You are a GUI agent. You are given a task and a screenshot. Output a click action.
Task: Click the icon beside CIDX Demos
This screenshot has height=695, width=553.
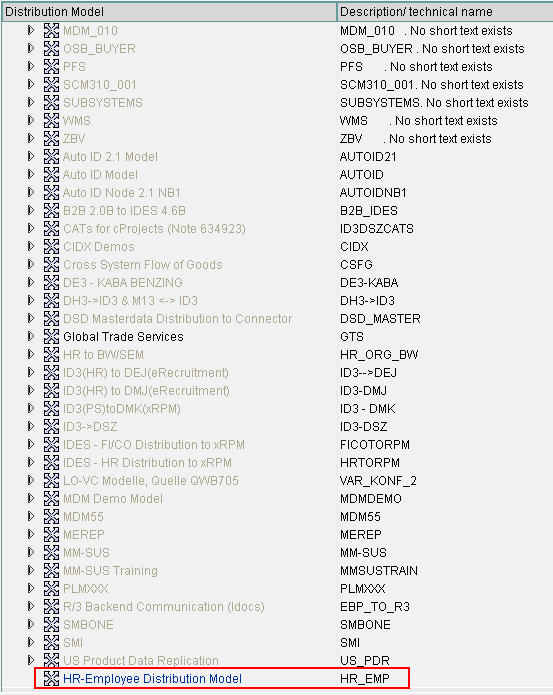[51, 246]
